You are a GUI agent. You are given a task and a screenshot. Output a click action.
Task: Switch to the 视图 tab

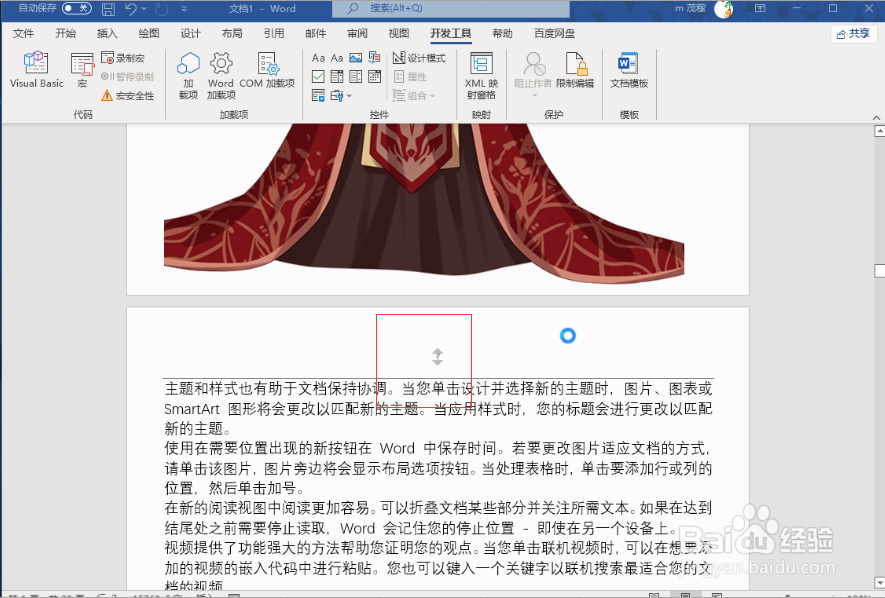398,33
